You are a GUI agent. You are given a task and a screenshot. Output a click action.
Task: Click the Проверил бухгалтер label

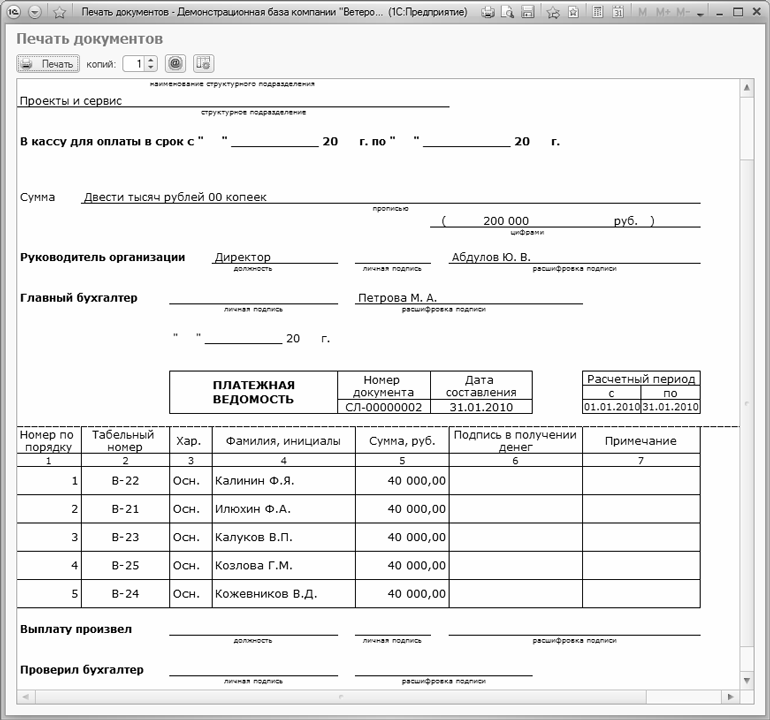coord(82,670)
